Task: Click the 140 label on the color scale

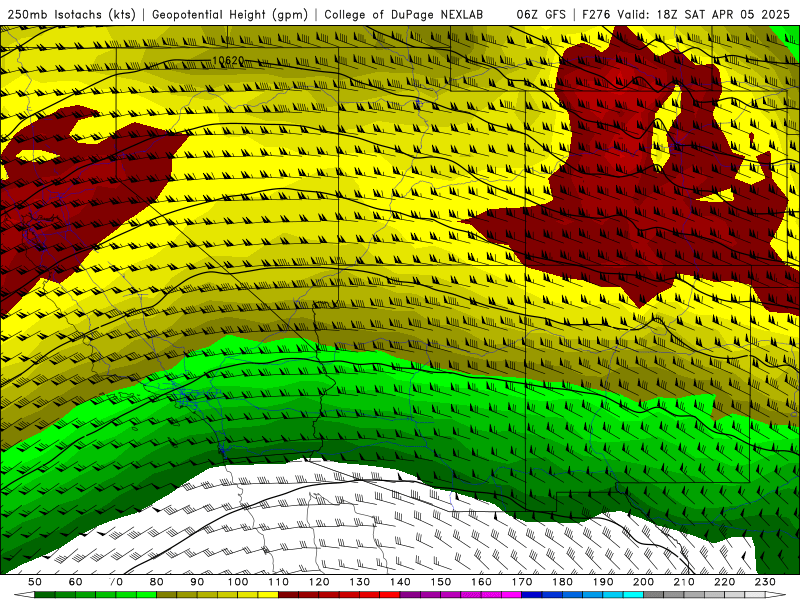Action: [400, 582]
